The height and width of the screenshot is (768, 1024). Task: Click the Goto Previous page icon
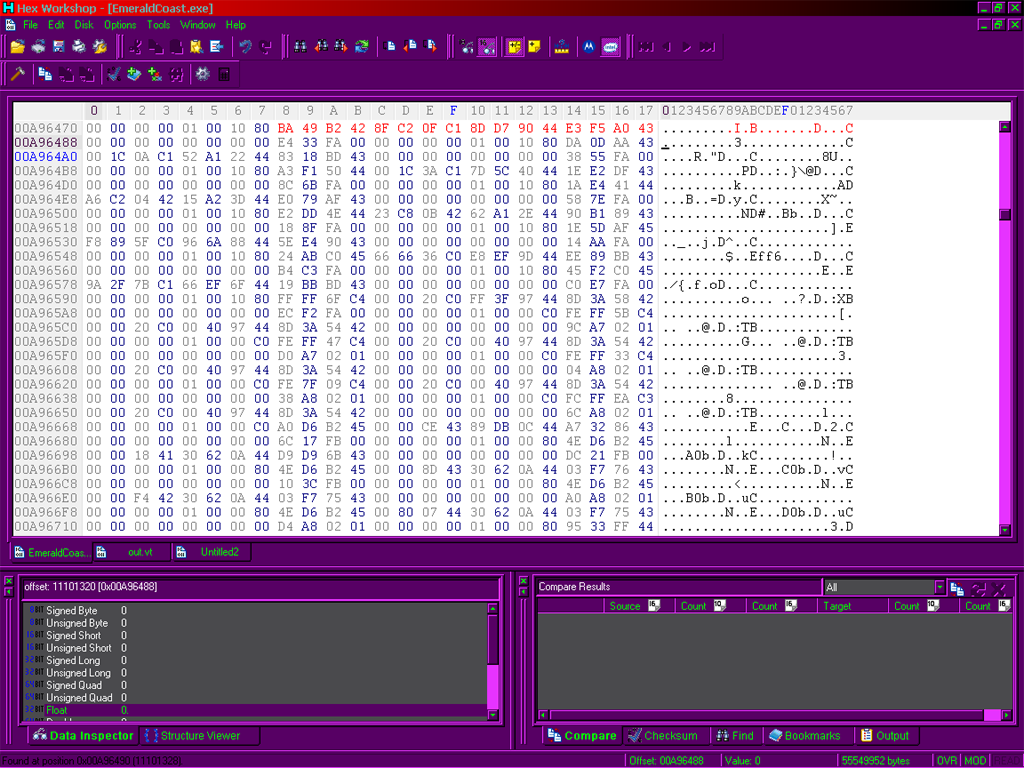pyautogui.click(x=410, y=46)
